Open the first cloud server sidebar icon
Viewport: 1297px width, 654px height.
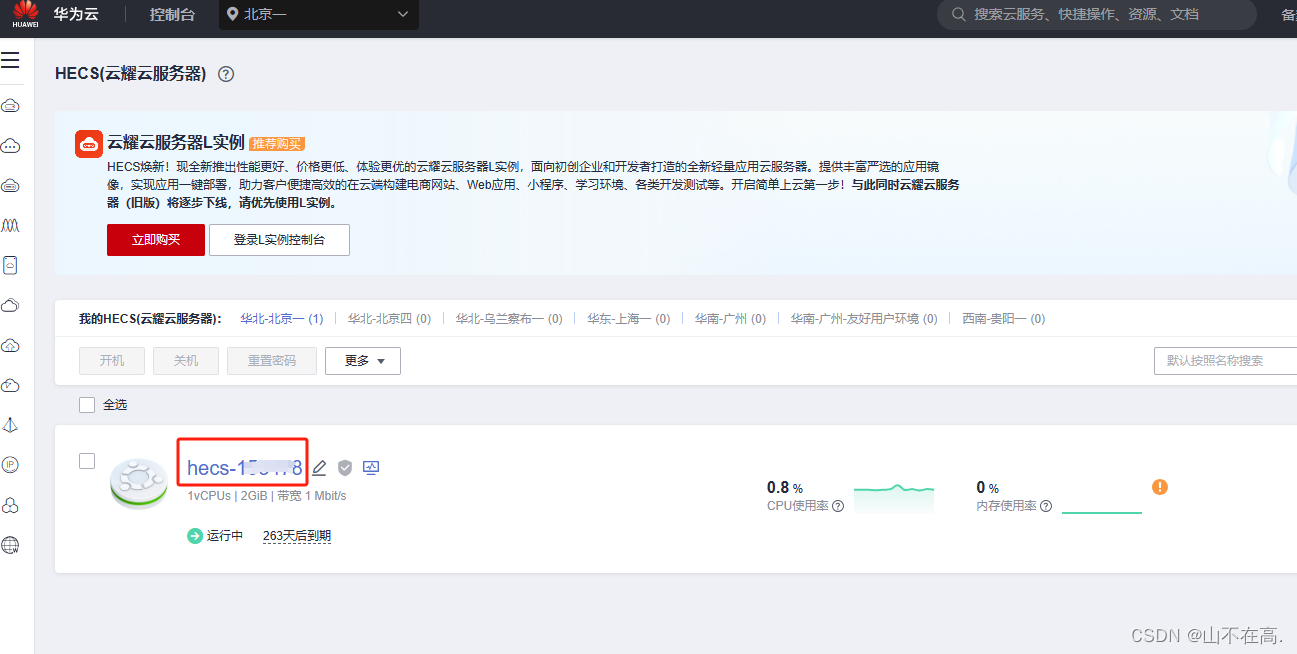click(x=10, y=105)
